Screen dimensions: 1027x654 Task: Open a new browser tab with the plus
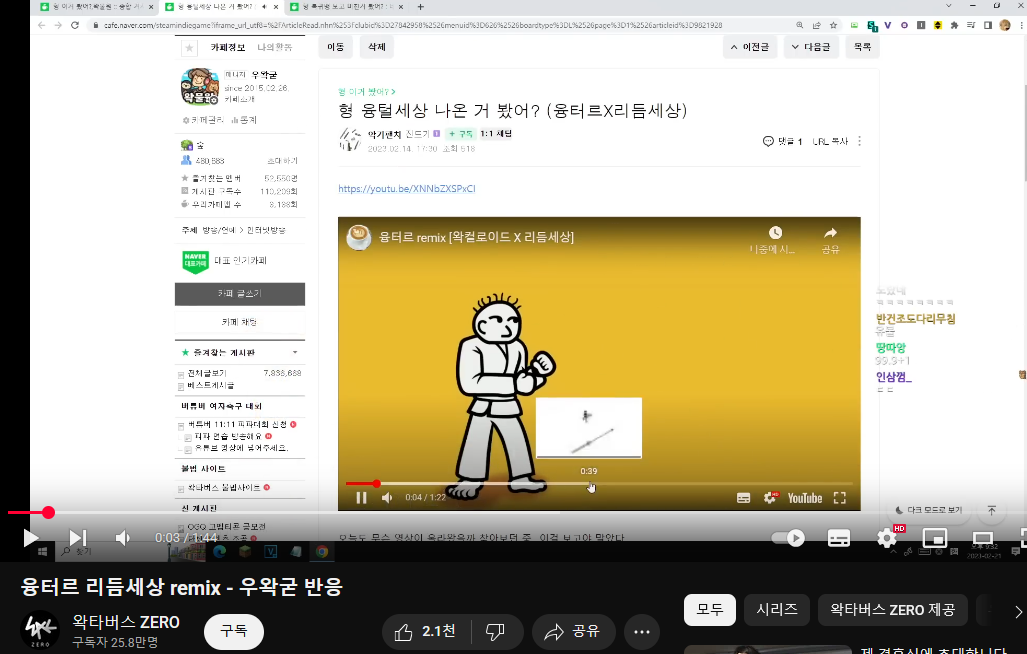420,7
